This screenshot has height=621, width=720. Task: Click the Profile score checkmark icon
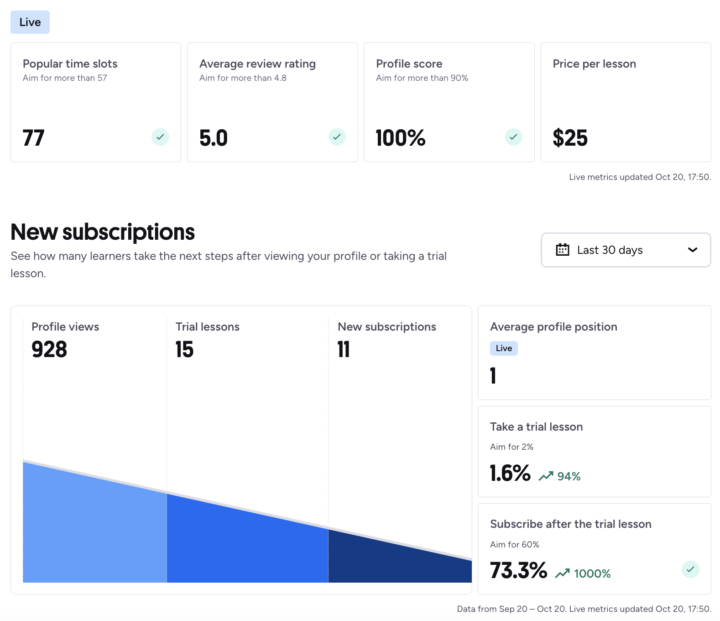pos(513,137)
